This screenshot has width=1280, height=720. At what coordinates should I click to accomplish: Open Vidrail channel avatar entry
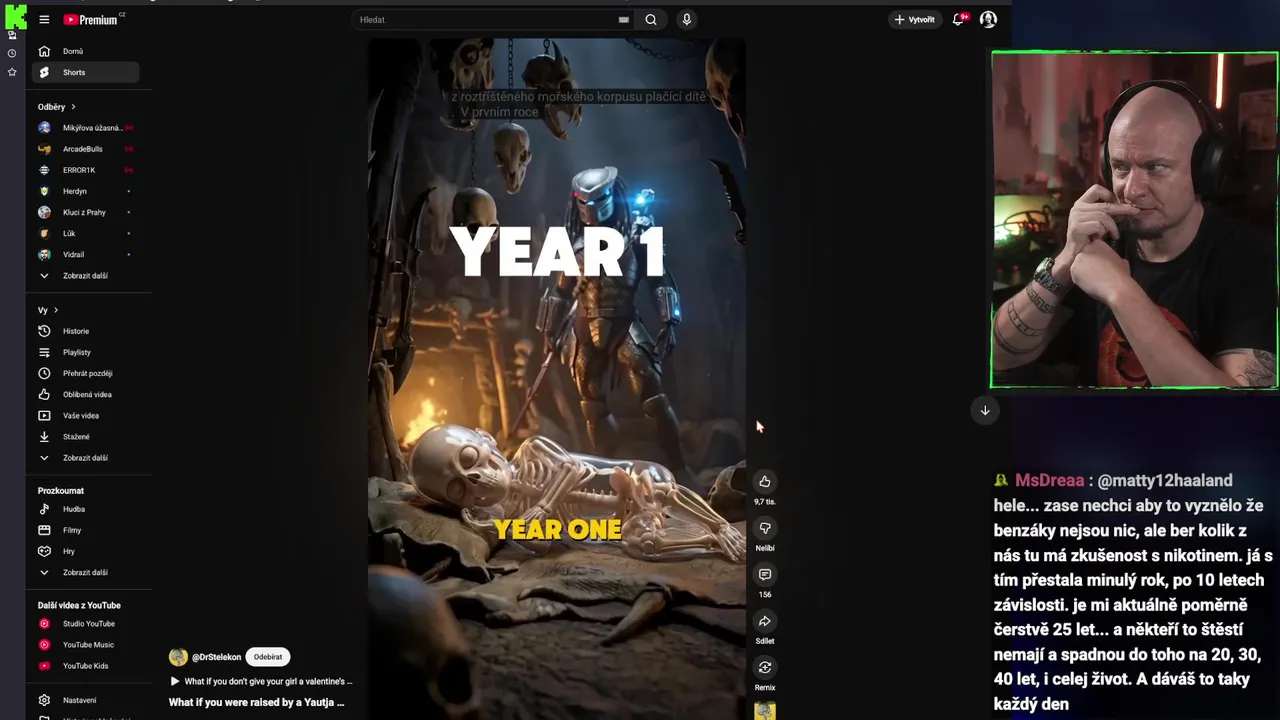click(x=44, y=254)
